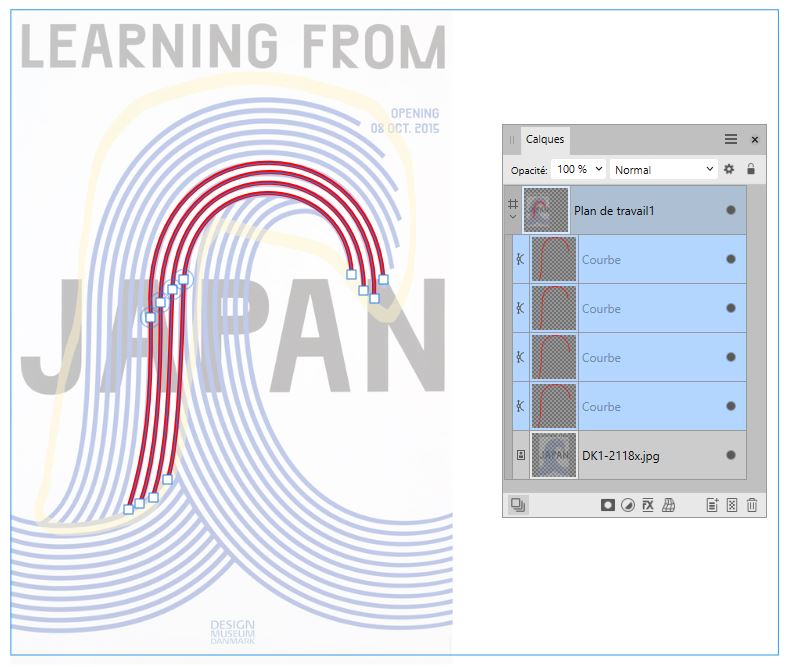Open the Calques panel hamburger menu
This screenshot has width=791, height=667.
[x=731, y=139]
